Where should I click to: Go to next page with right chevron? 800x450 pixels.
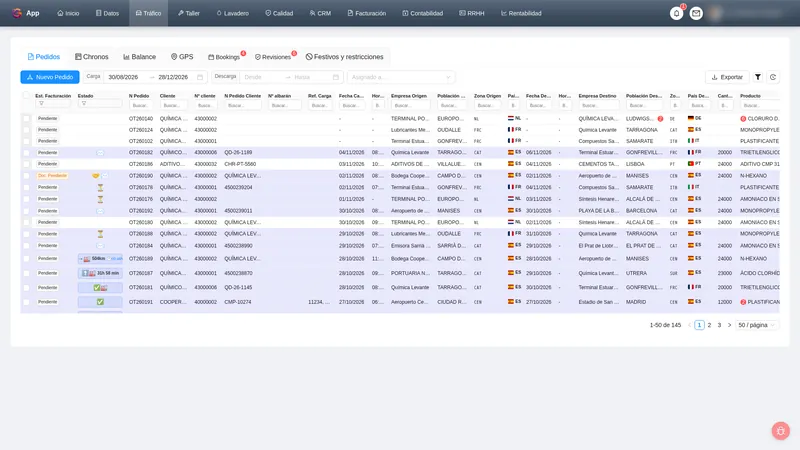click(729, 325)
